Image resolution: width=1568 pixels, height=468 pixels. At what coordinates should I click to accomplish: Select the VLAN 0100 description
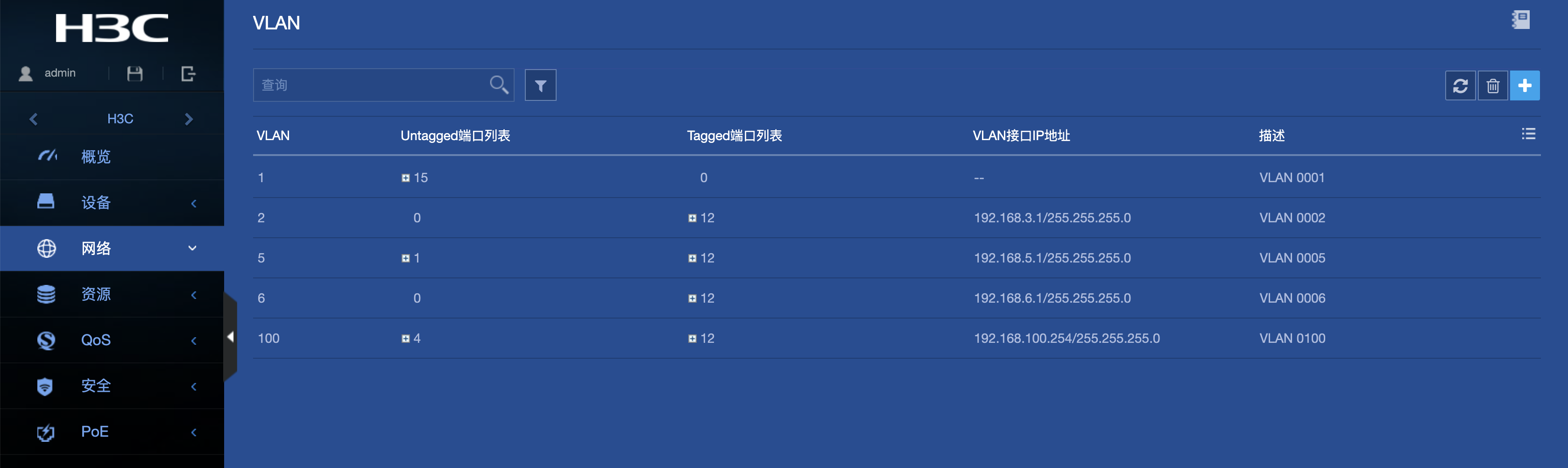[1292, 338]
